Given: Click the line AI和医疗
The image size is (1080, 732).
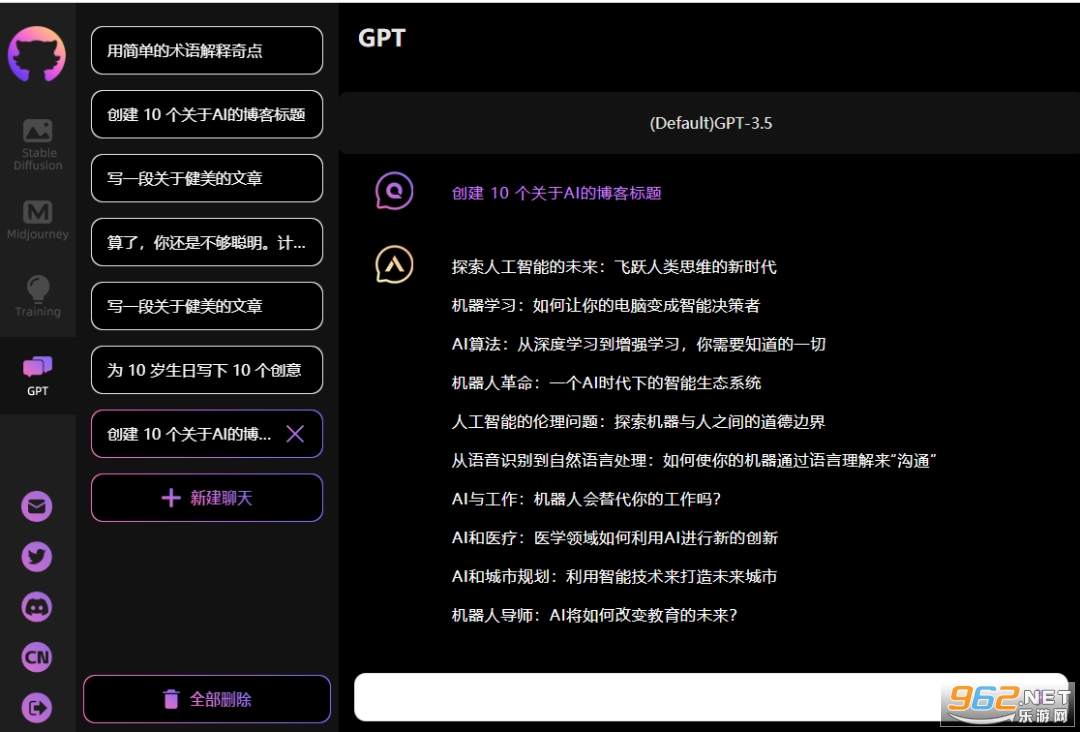Looking at the screenshot, I should click(614, 537).
